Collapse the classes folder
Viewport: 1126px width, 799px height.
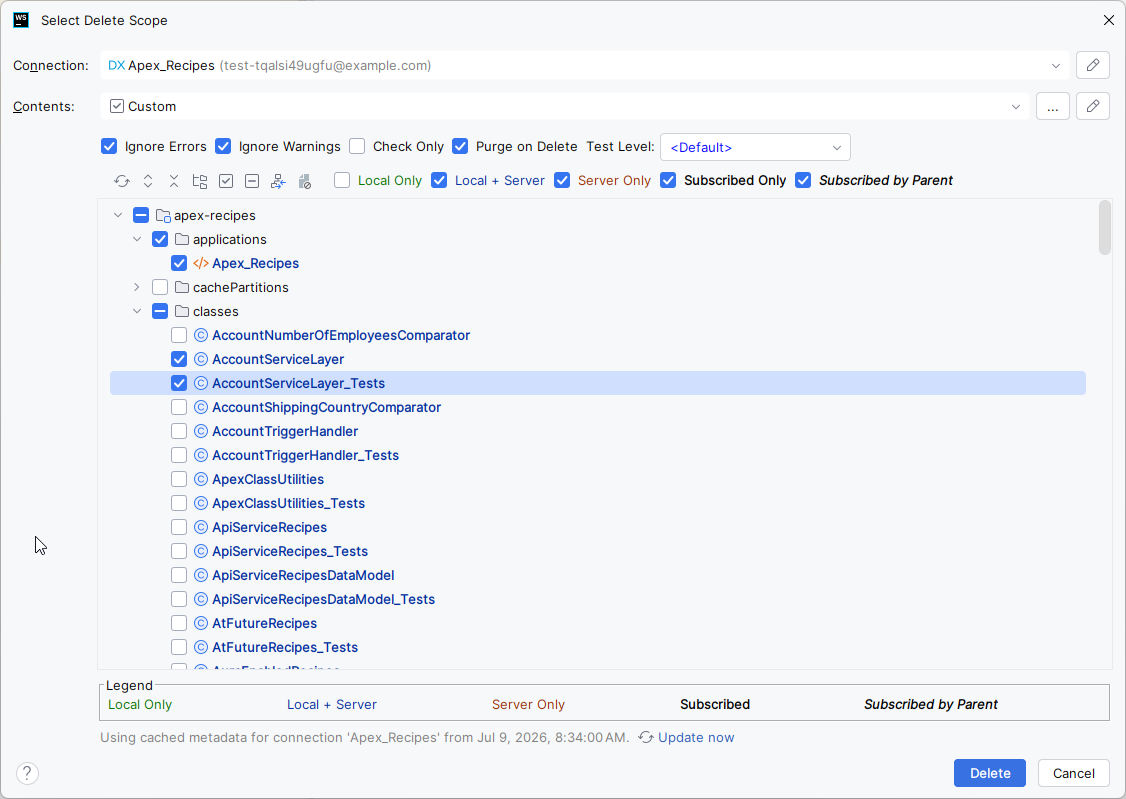[x=136, y=311]
